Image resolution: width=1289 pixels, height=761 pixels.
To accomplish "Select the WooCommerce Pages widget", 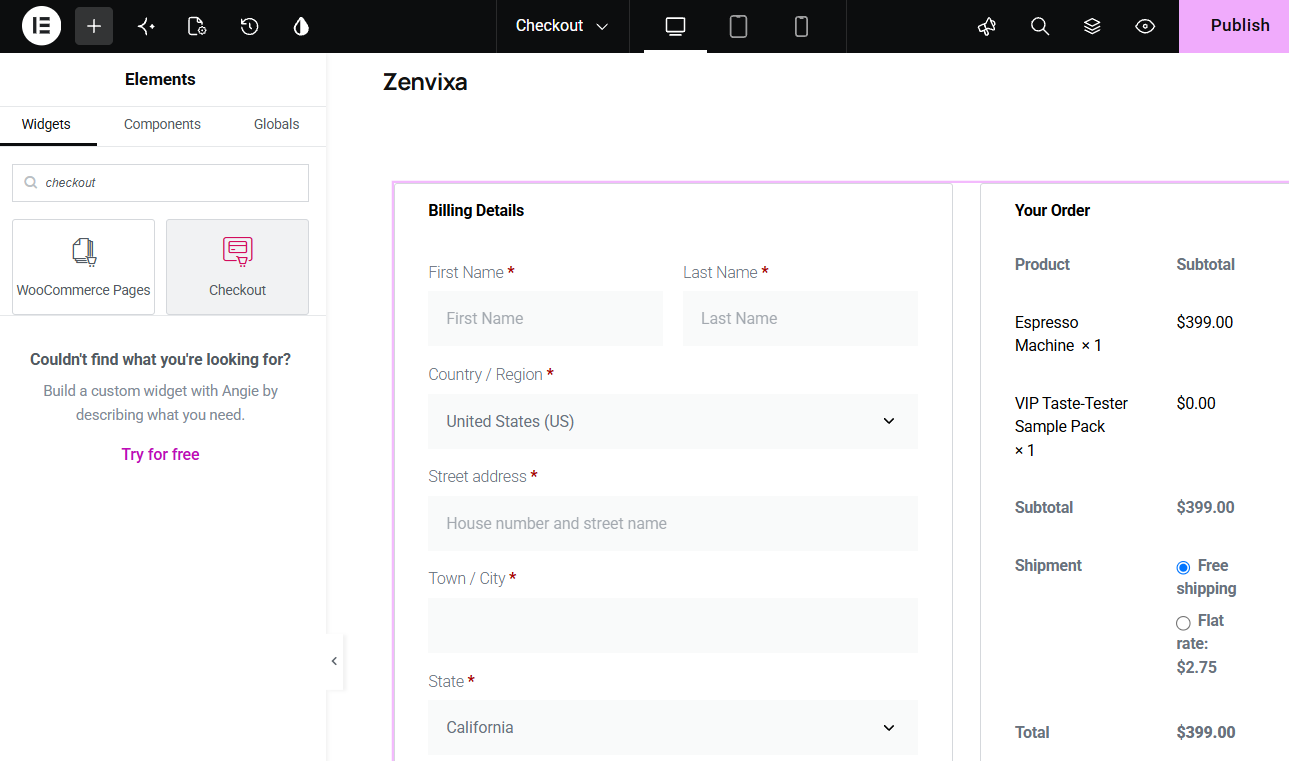I will click(x=84, y=267).
